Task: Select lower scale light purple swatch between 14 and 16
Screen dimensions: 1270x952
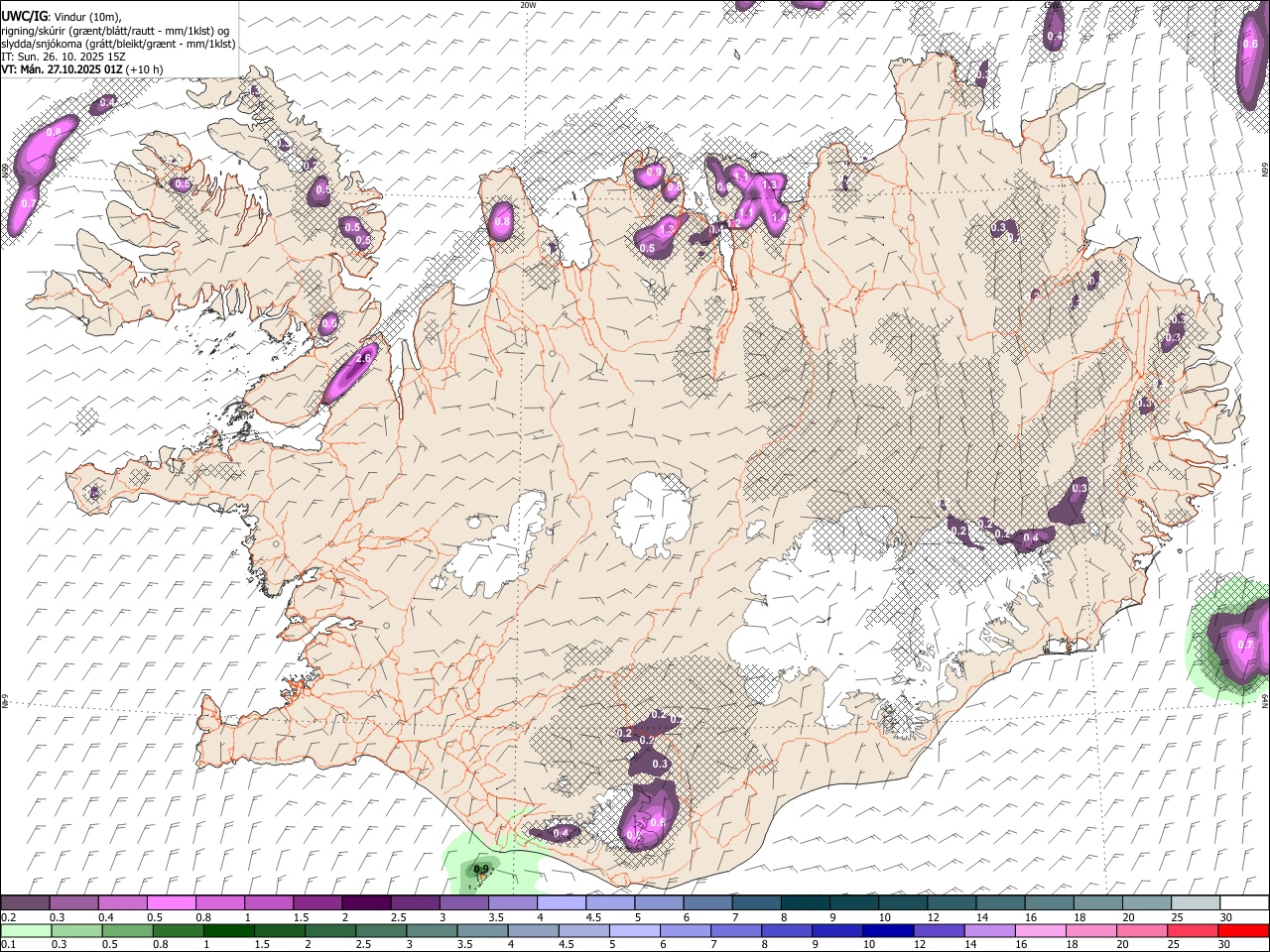Action: click(x=989, y=931)
